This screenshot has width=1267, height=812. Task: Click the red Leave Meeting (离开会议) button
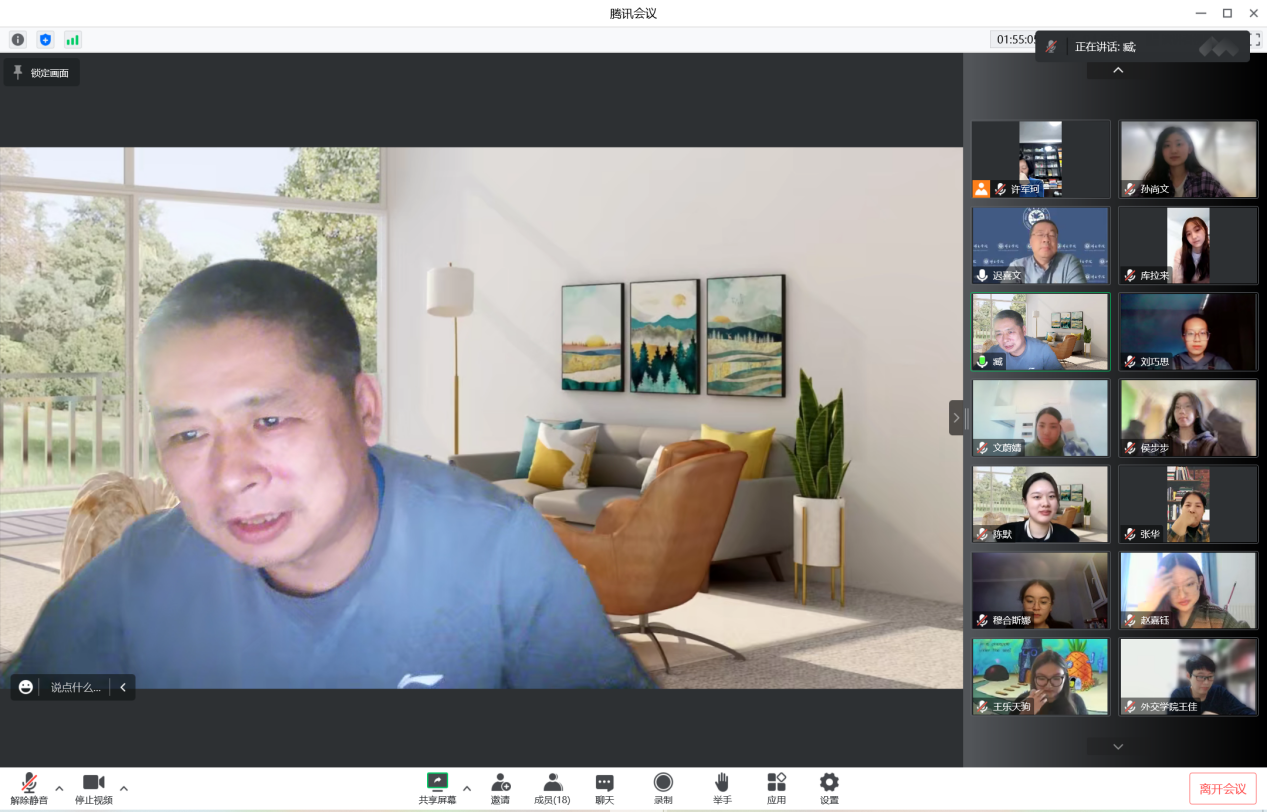[1222, 789]
